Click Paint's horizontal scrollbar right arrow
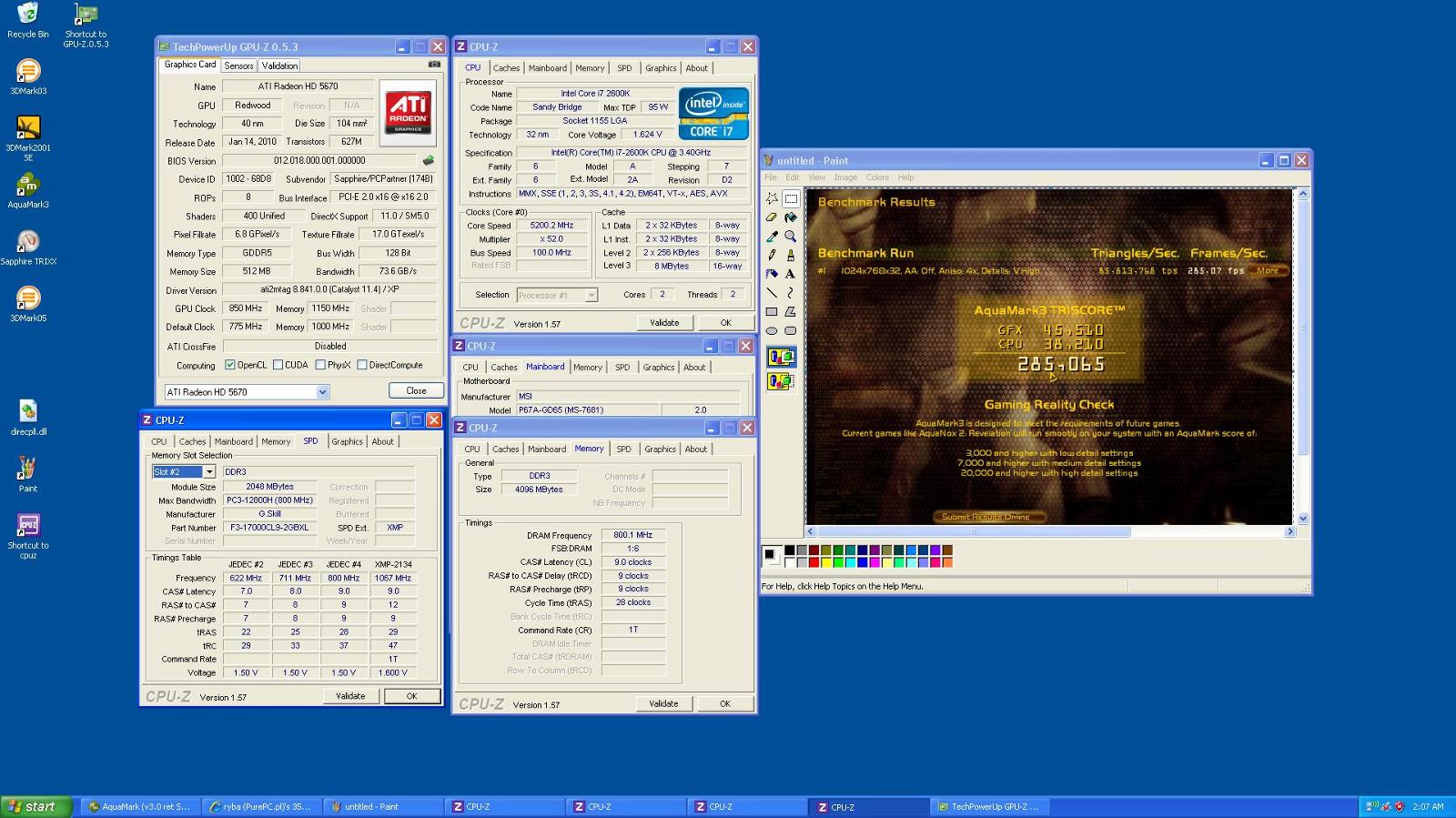Image resolution: width=1456 pixels, height=818 pixels. pyautogui.click(x=1289, y=531)
